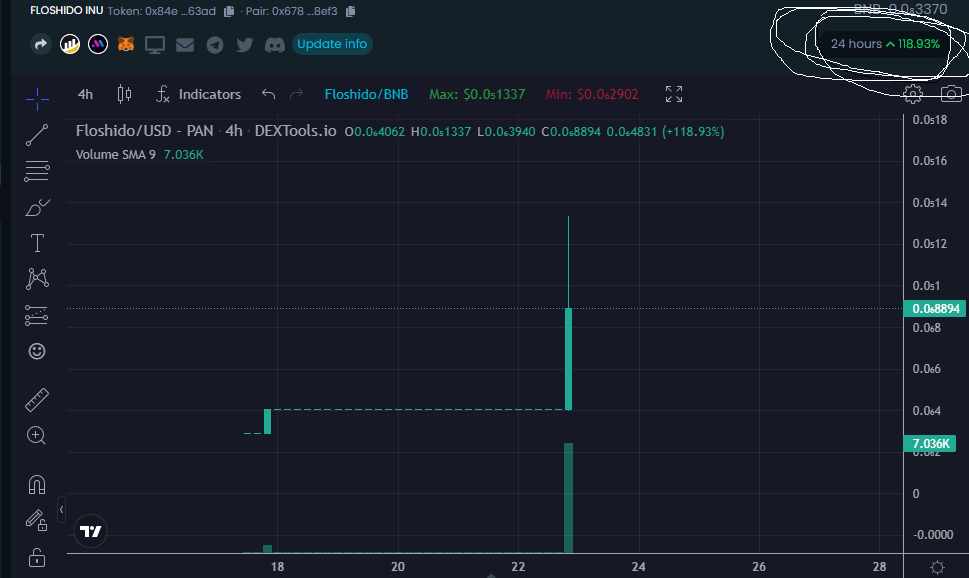The height and width of the screenshot is (578, 969).
Task: Toggle stay in drawing mode
Action: coord(36,521)
